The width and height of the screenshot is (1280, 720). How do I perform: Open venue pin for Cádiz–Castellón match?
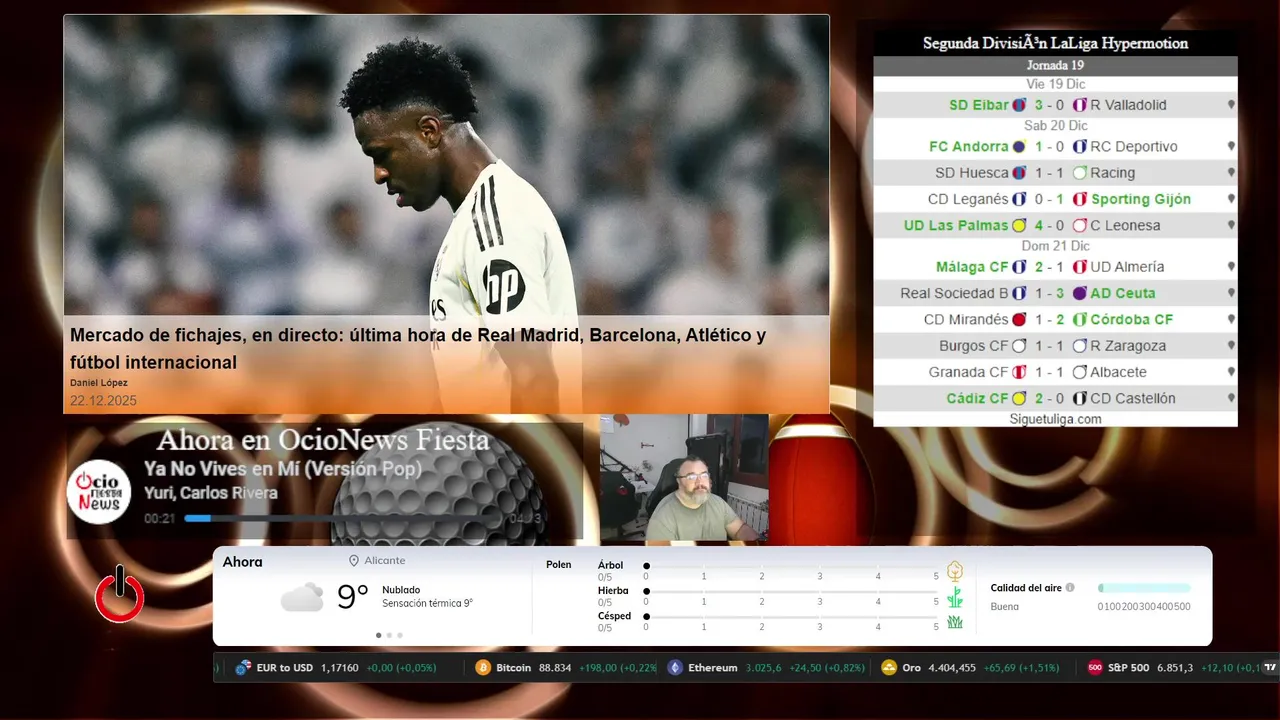(x=1231, y=398)
